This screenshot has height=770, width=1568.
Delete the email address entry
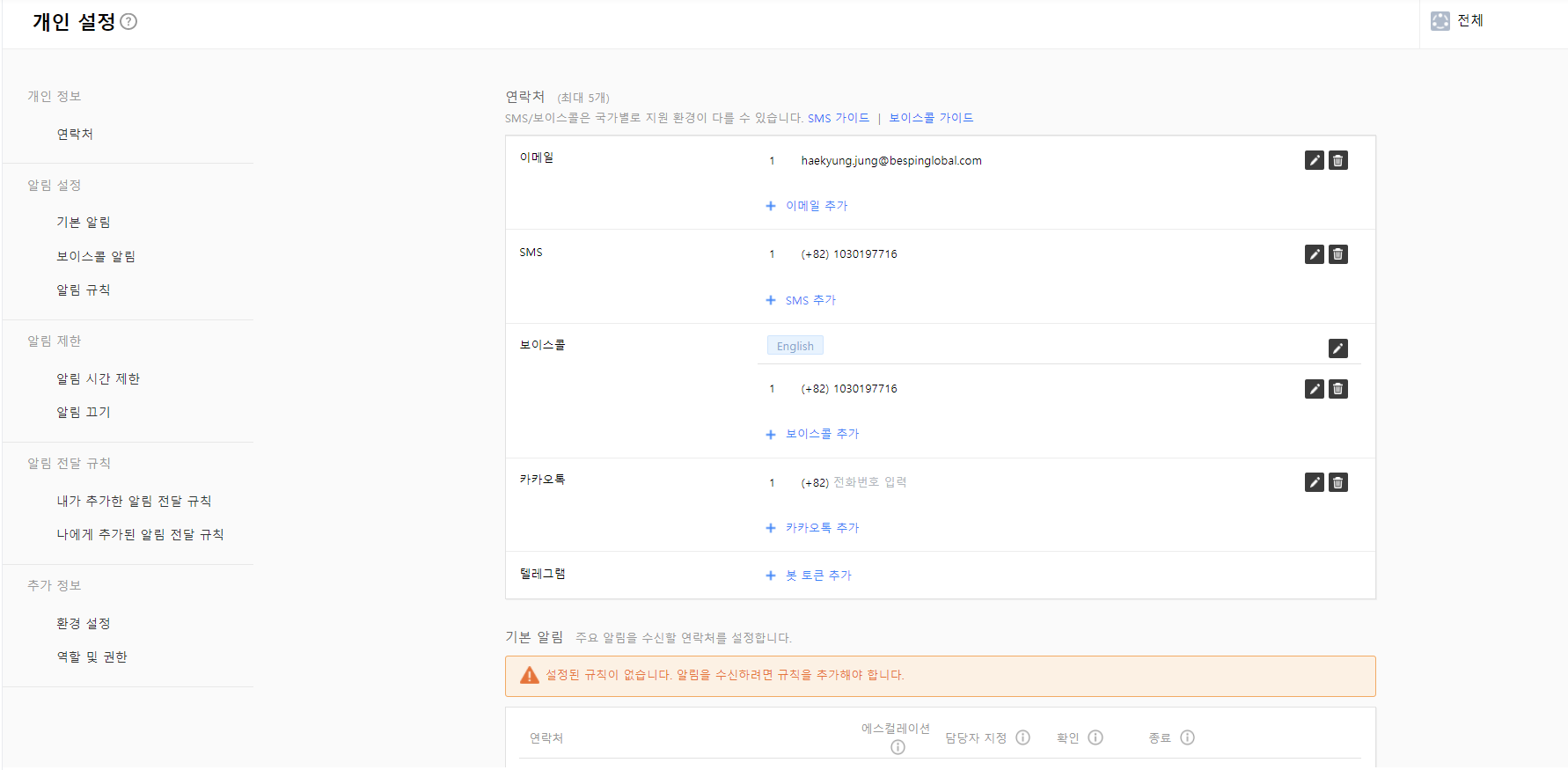pos(1337,160)
